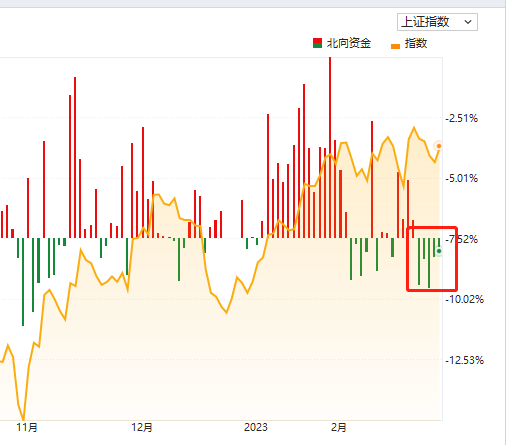Select the green endpoint dot on latest bar

439,251
